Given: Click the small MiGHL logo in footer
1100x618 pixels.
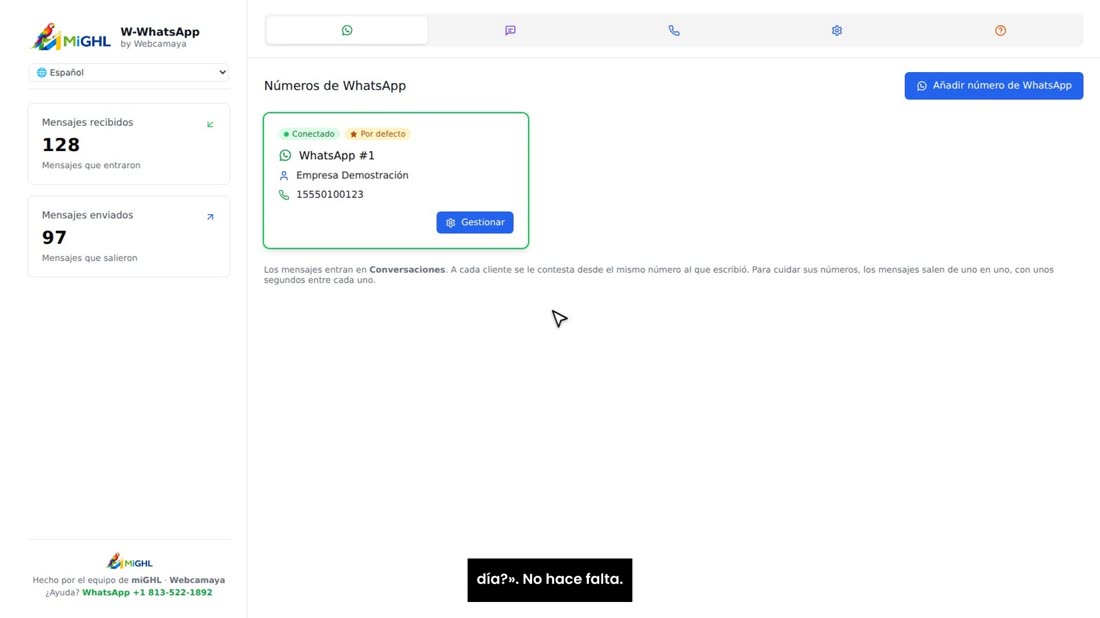Looking at the screenshot, I should click(x=129, y=561).
